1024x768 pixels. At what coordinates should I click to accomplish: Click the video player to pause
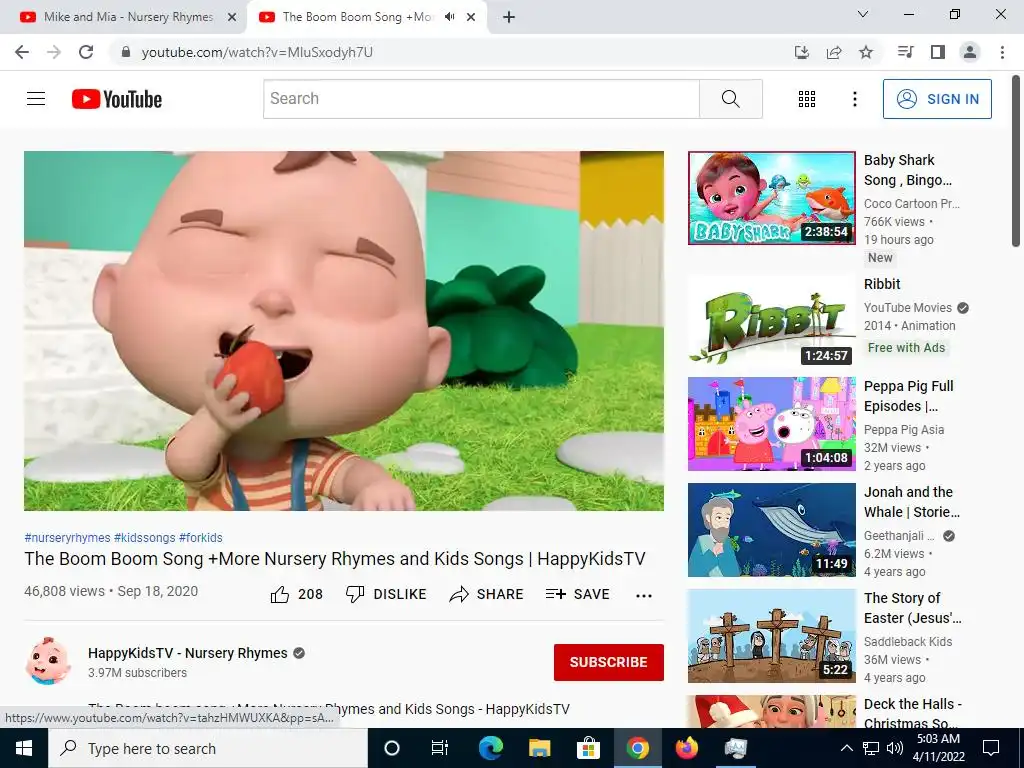[x=344, y=331]
